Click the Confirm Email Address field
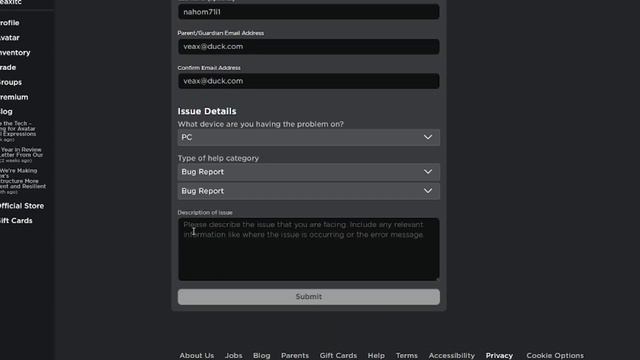This screenshot has height=360, width=640. click(309, 81)
